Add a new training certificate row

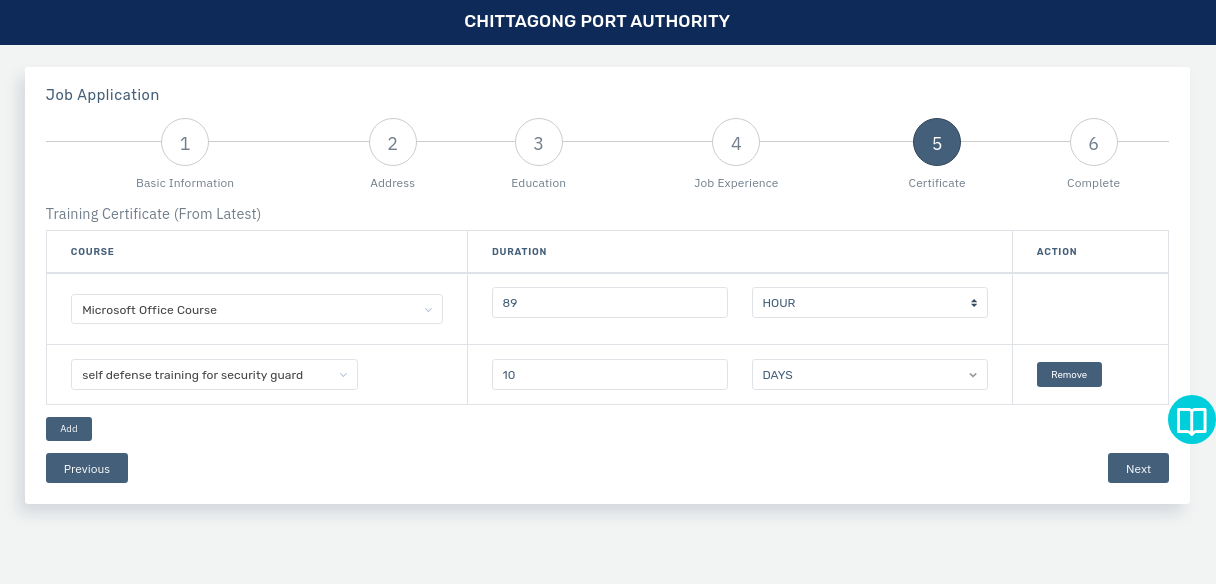[69, 429]
